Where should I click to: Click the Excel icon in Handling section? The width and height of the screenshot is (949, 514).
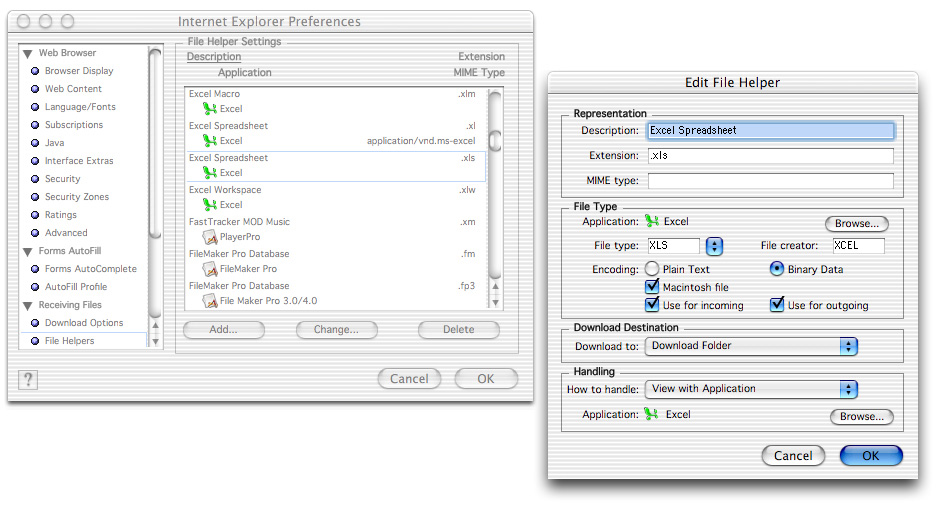(x=652, y=414)
